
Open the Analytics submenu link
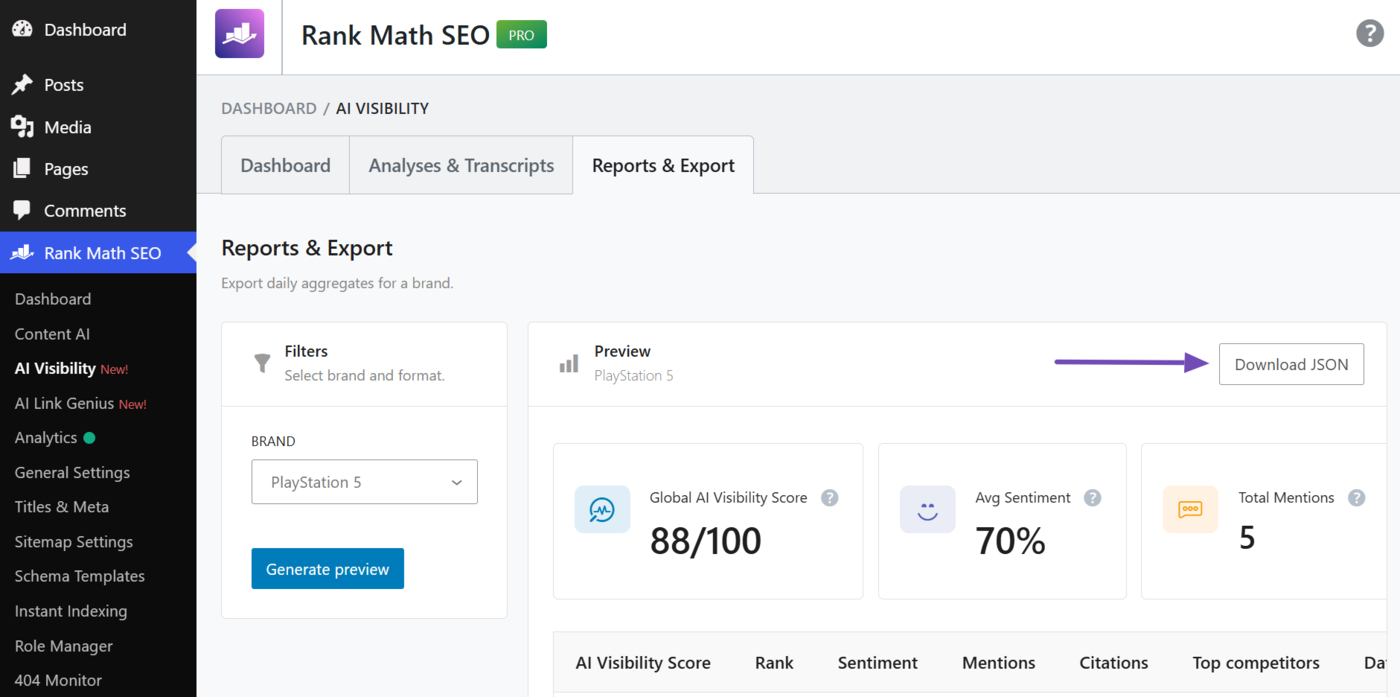point(46,438)
